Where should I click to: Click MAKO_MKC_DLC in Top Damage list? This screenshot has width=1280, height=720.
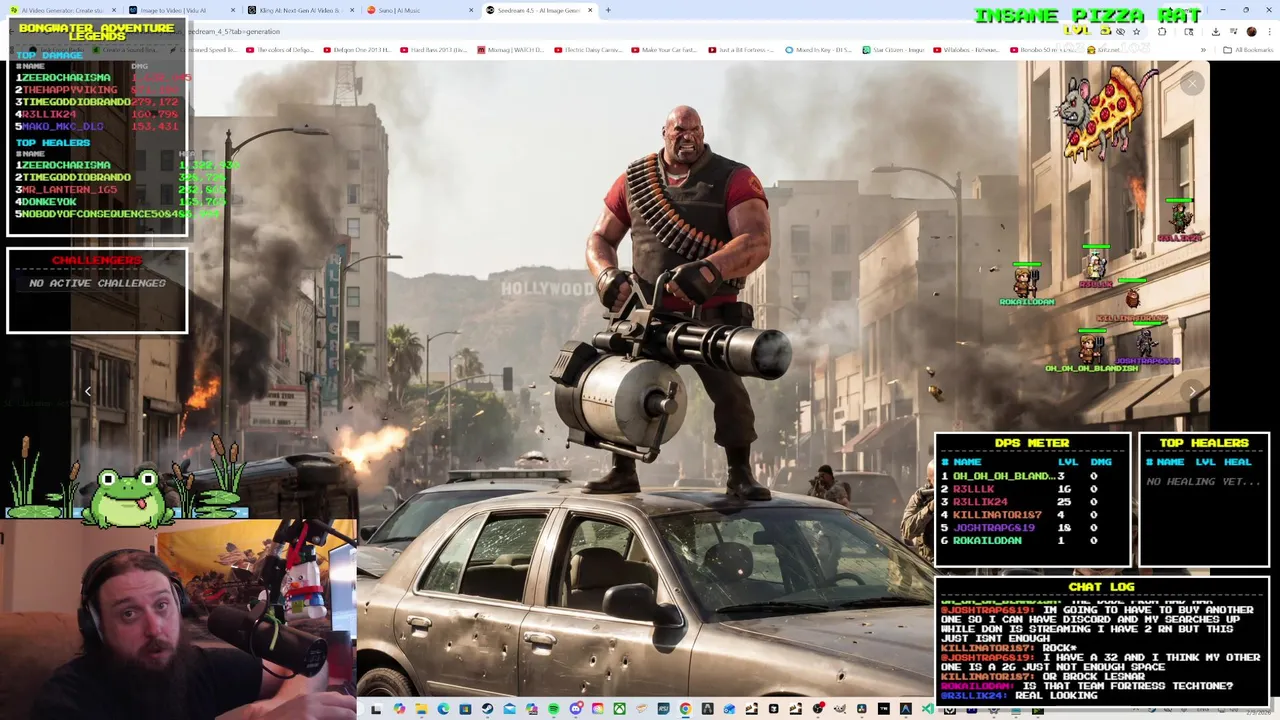(x=63, y=127)
